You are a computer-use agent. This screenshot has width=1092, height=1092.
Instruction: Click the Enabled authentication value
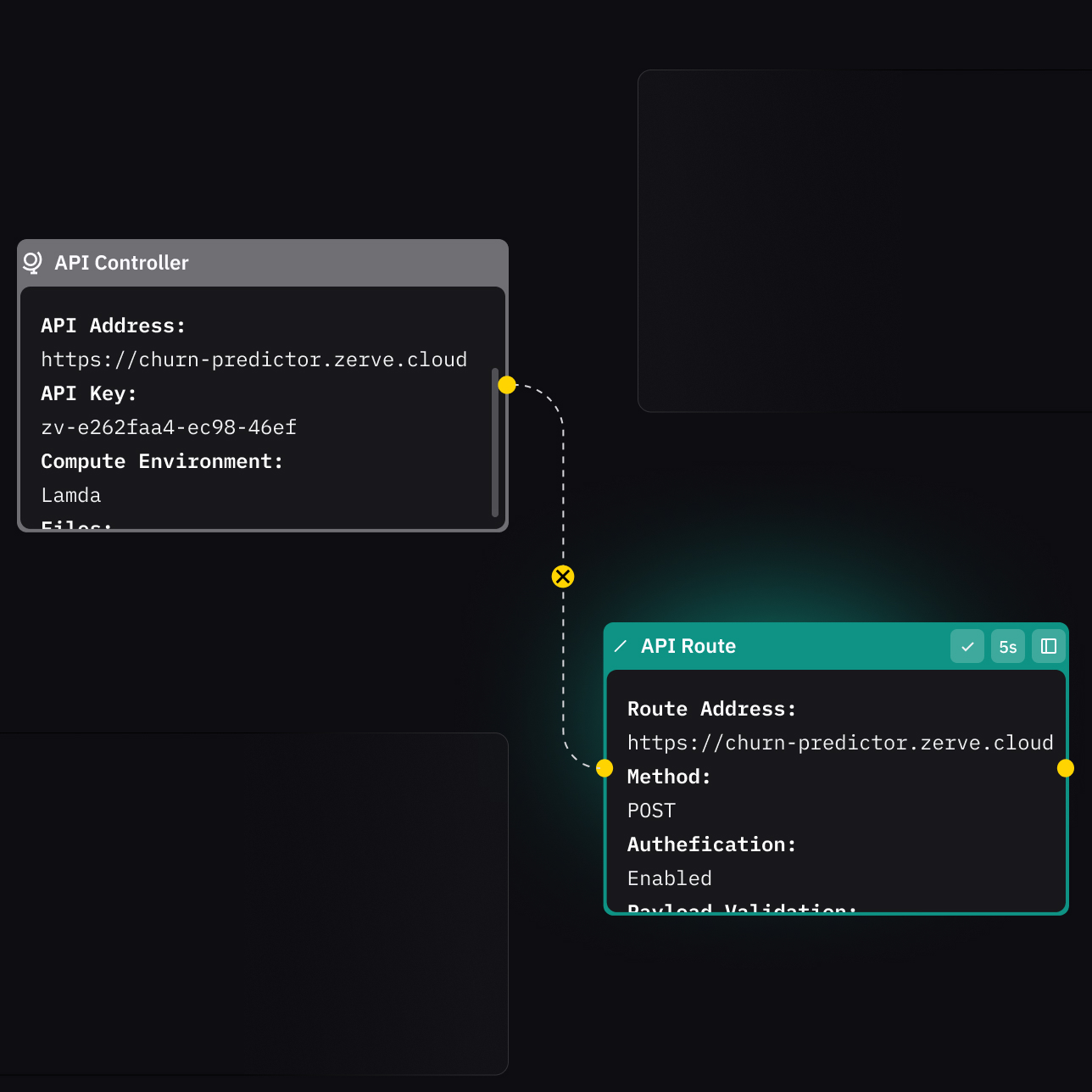point(669,878)
